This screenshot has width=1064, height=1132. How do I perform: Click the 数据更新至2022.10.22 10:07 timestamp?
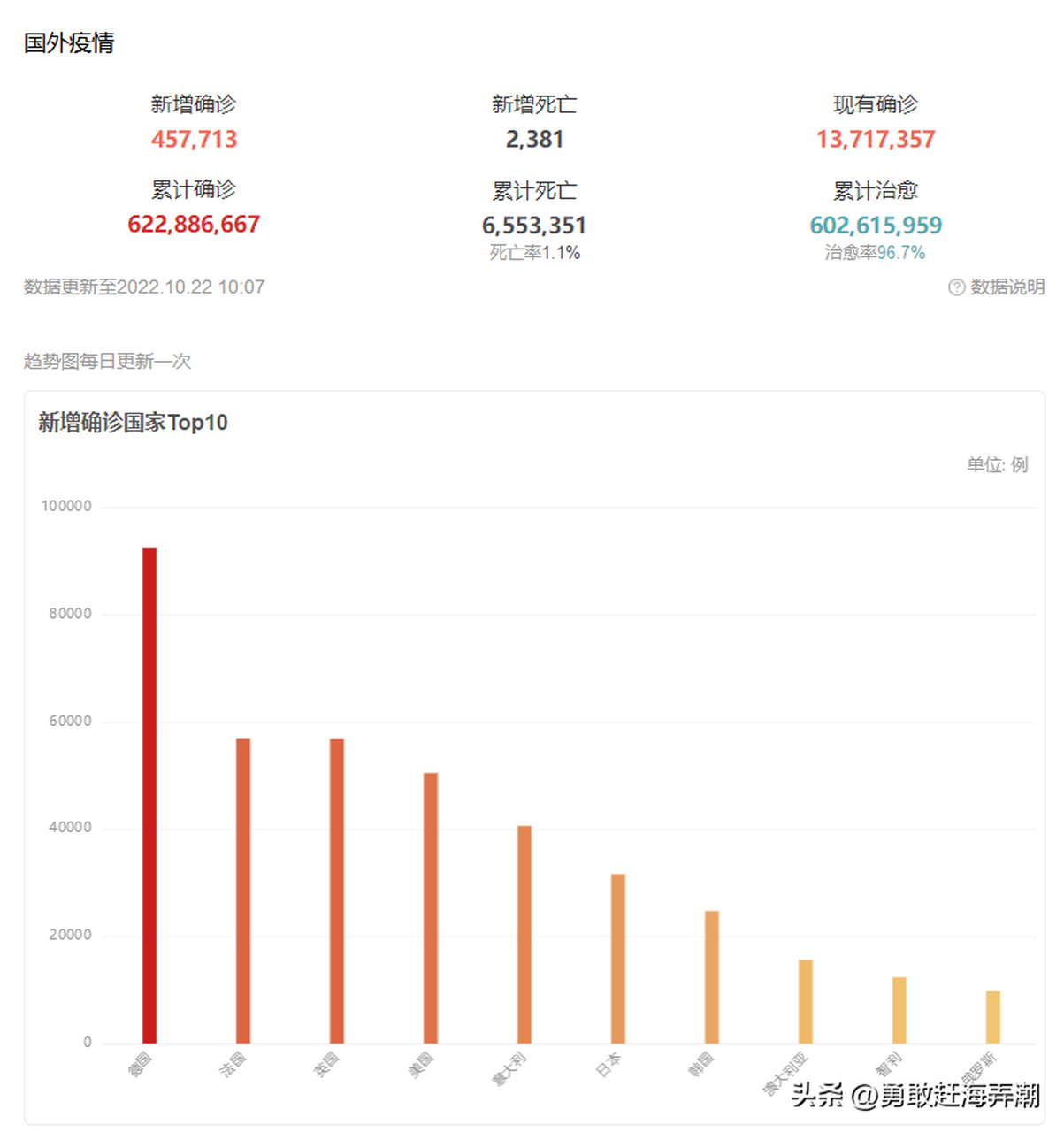[x=143, y=287]
